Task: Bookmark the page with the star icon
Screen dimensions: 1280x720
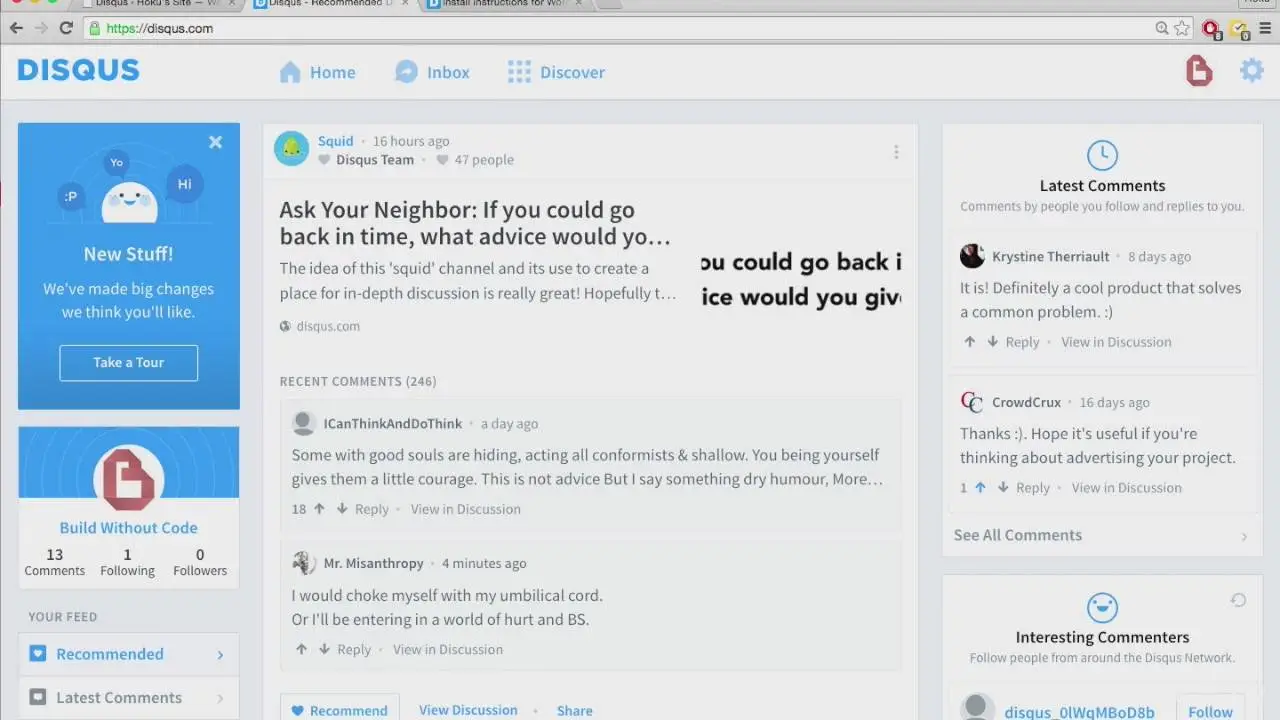Action: click(1182, 28)
